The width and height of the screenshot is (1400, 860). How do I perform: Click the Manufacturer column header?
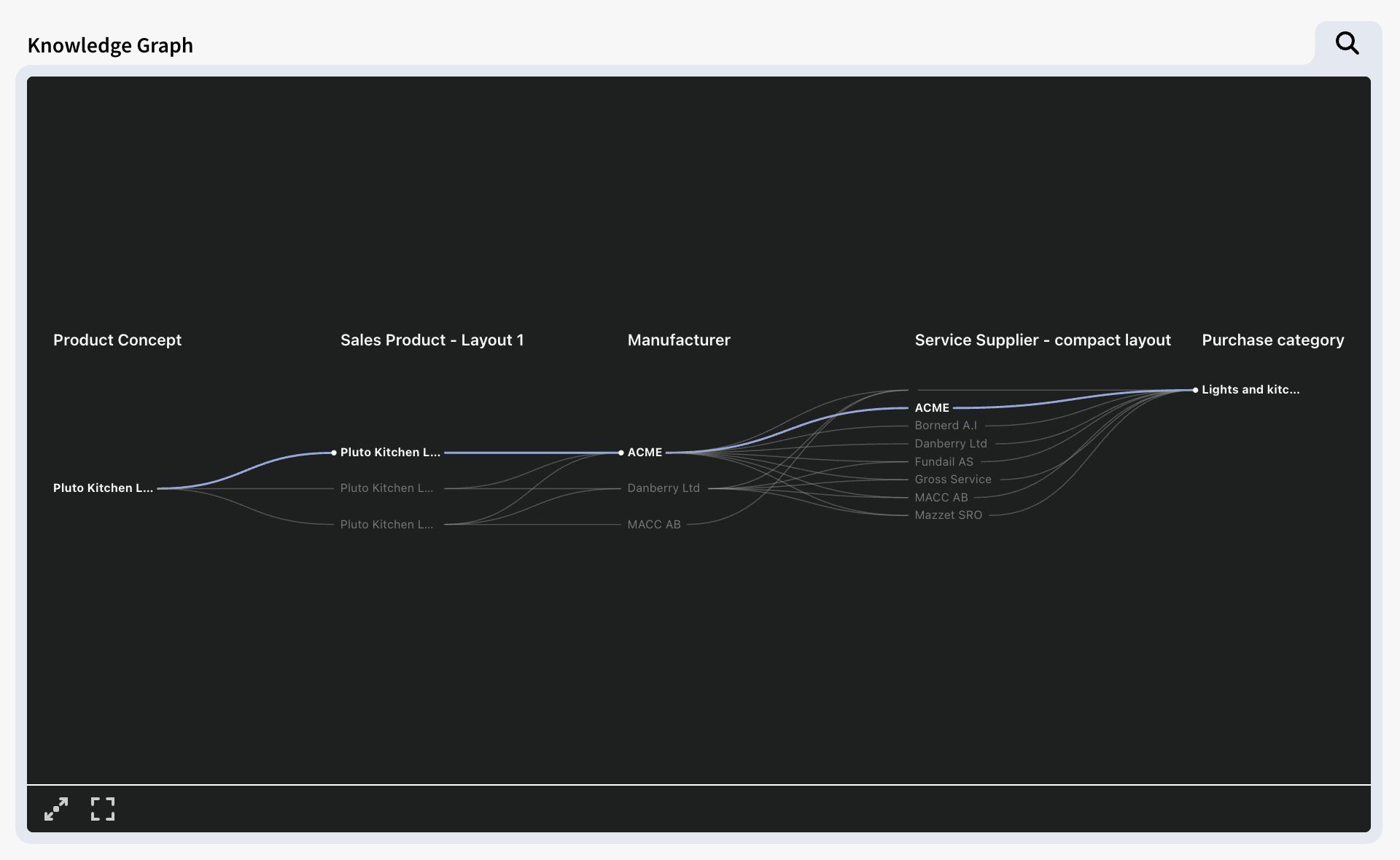click(678, 340)
